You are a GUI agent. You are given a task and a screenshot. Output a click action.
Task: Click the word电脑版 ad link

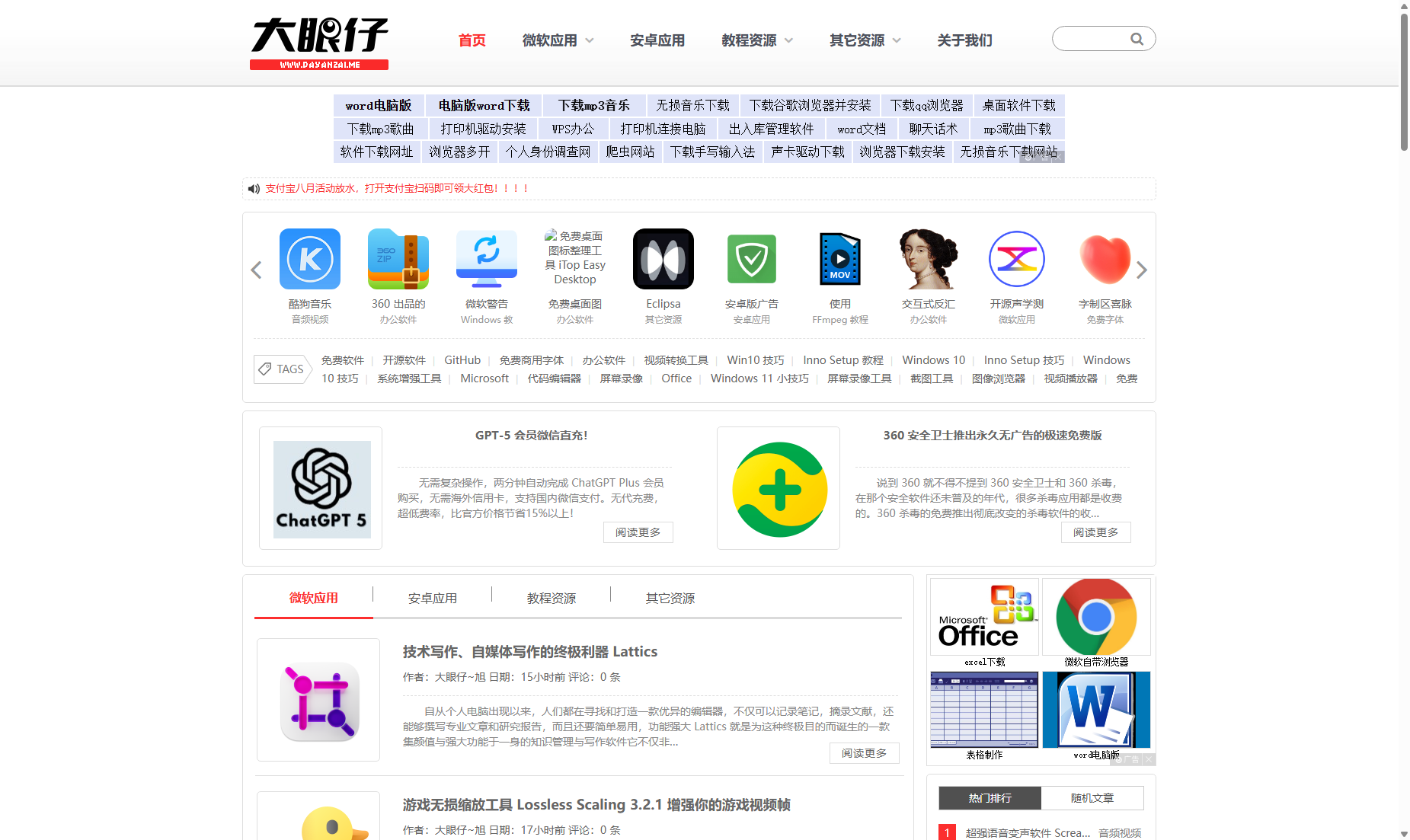tap(379, 106)
